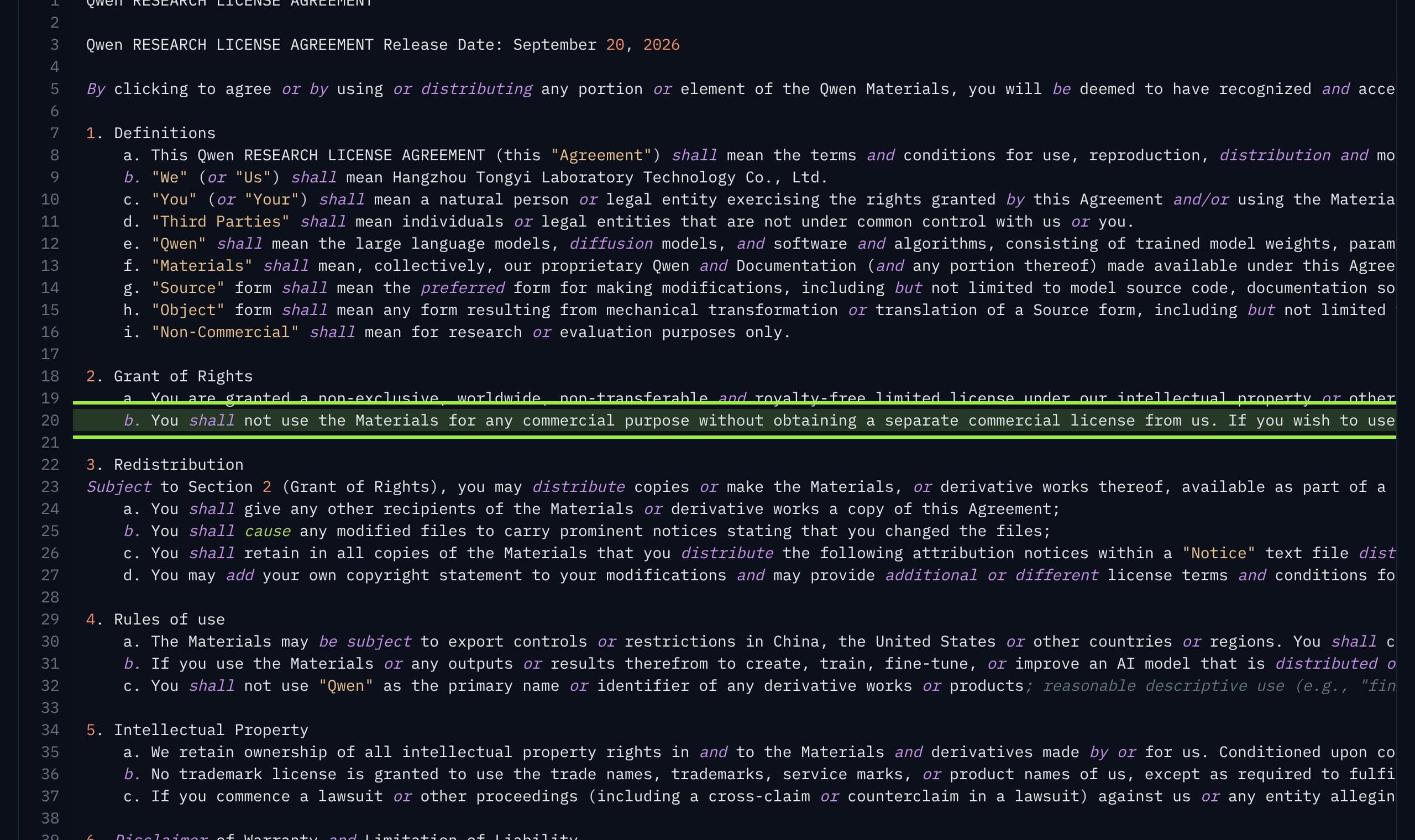Click the heading "5. Intellectual Property"
Screen dimensions: 1415x840
coord(197,729)
